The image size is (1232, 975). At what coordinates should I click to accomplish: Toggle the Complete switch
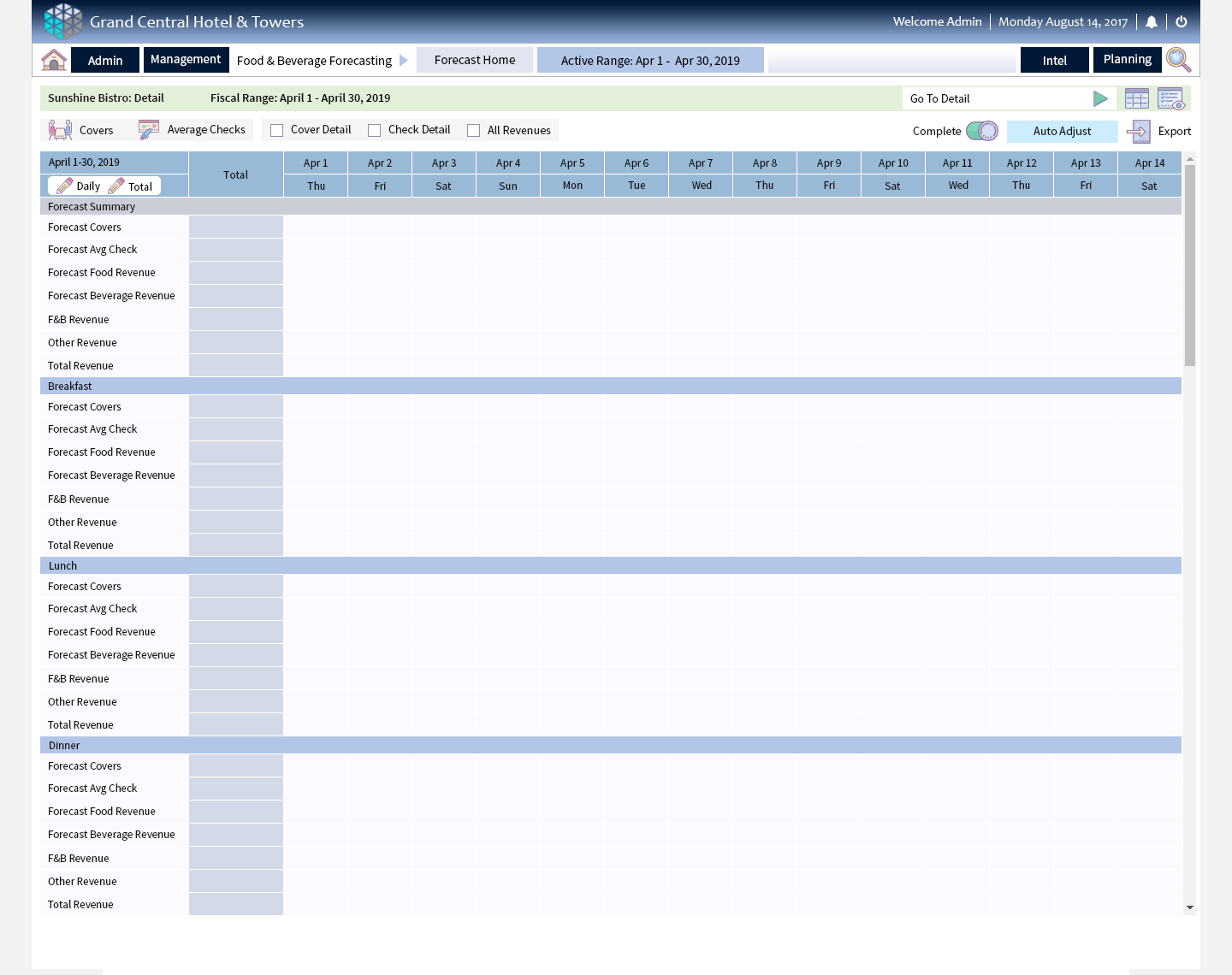click(981, 131)
